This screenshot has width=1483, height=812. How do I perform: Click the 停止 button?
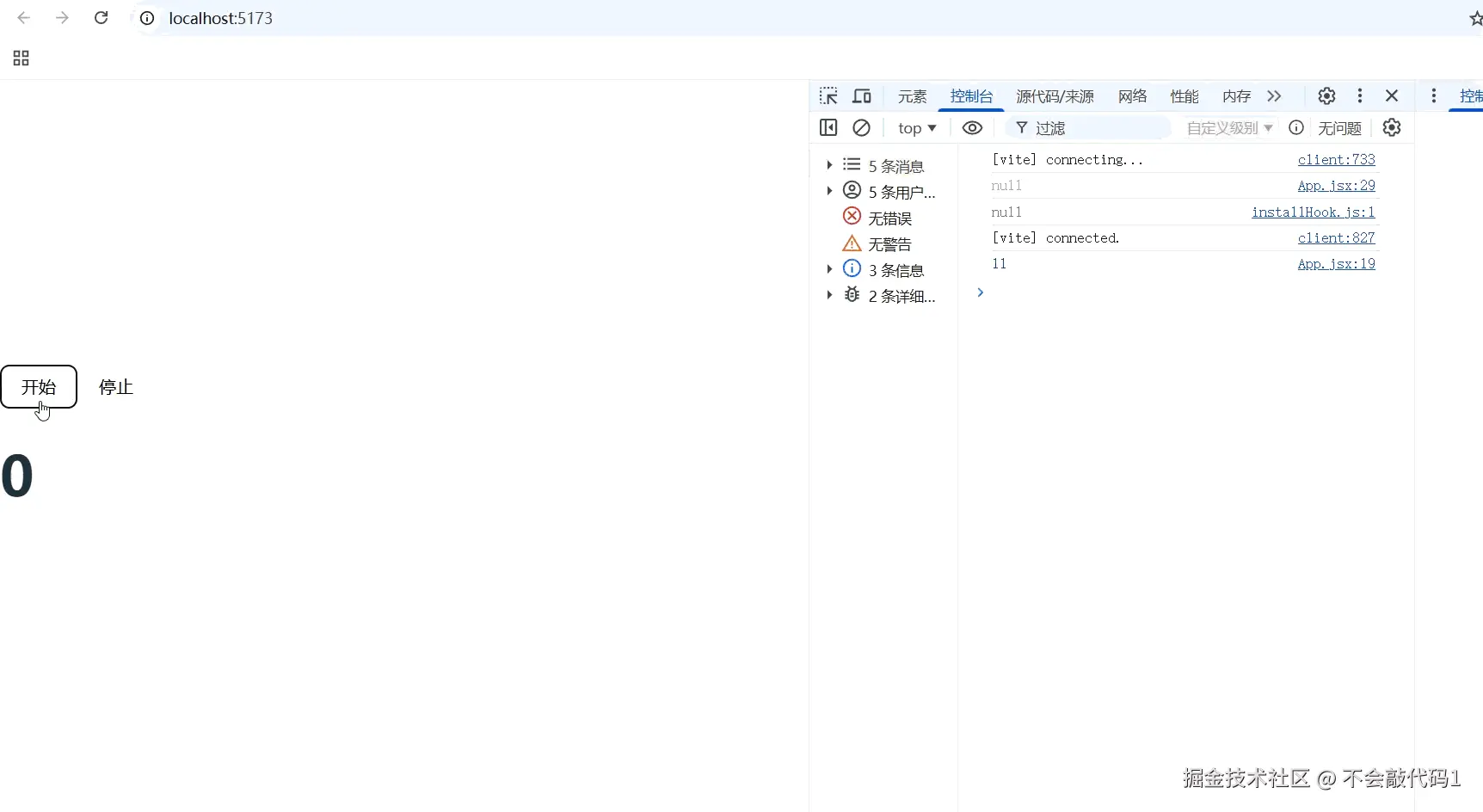coord(116,387)
